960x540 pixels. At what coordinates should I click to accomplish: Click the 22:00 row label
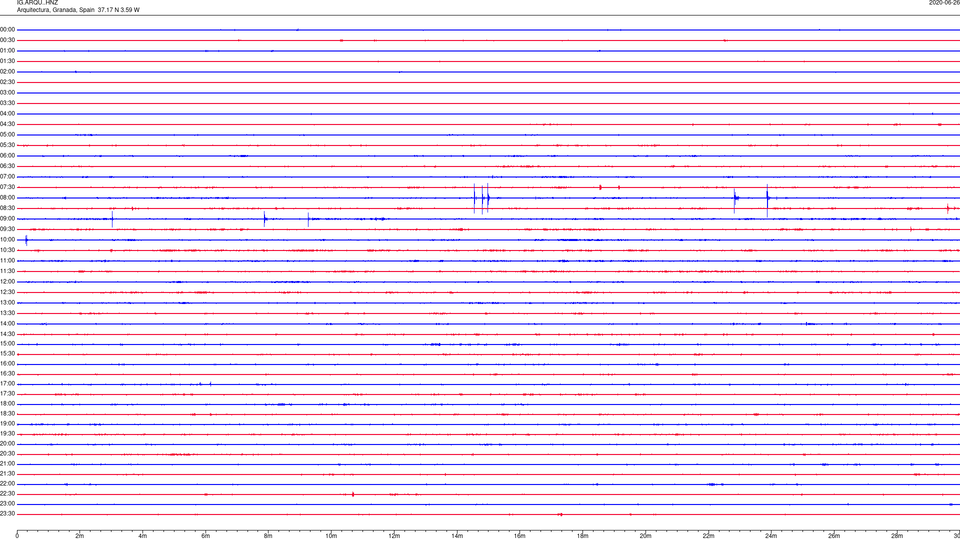[x=7, y=484]
